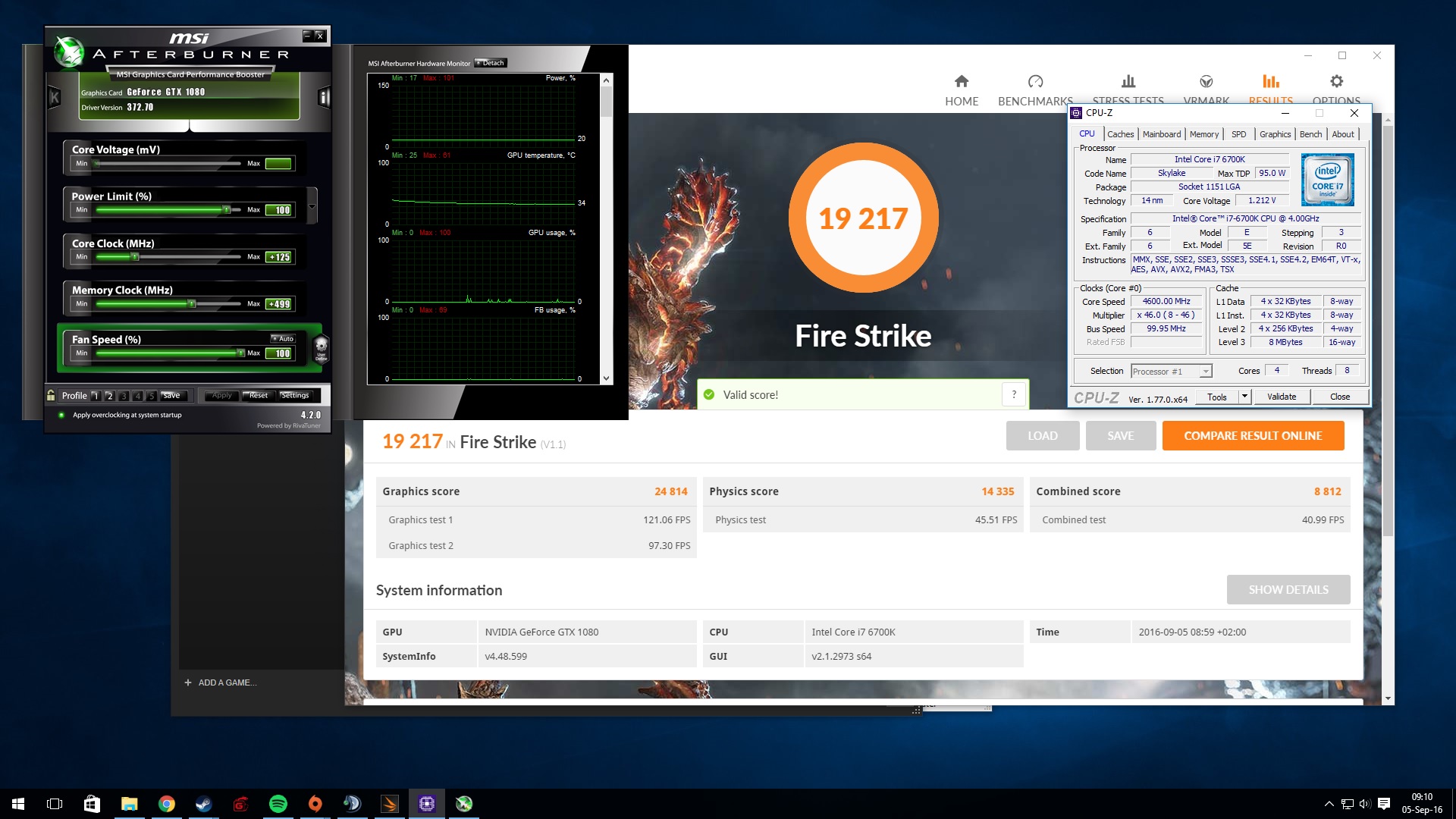Open 3DMark STRESS TESTS icon

tap(1128, 81)
